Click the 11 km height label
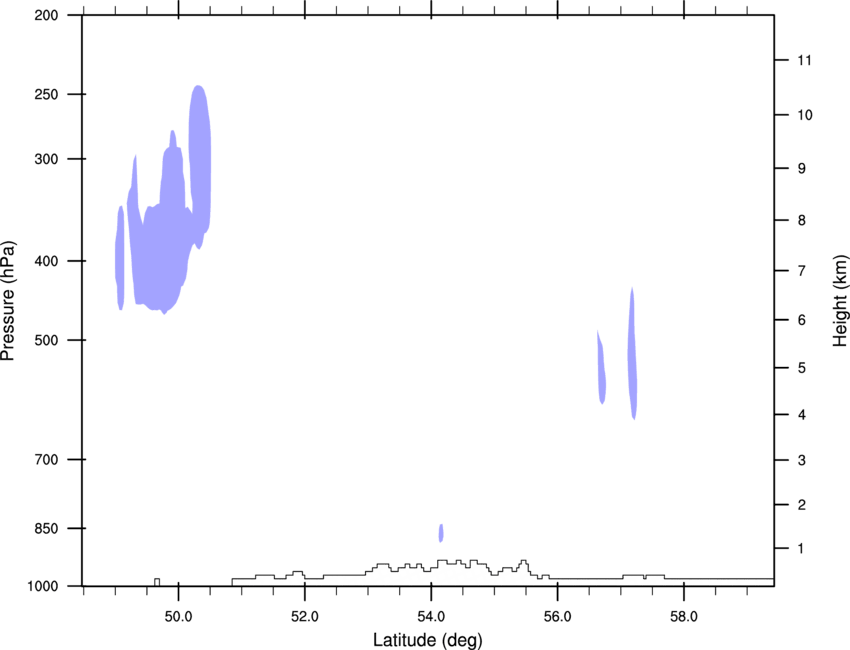Image resolution: width=850 pixels, height=650 pixels. coord(804,60)
